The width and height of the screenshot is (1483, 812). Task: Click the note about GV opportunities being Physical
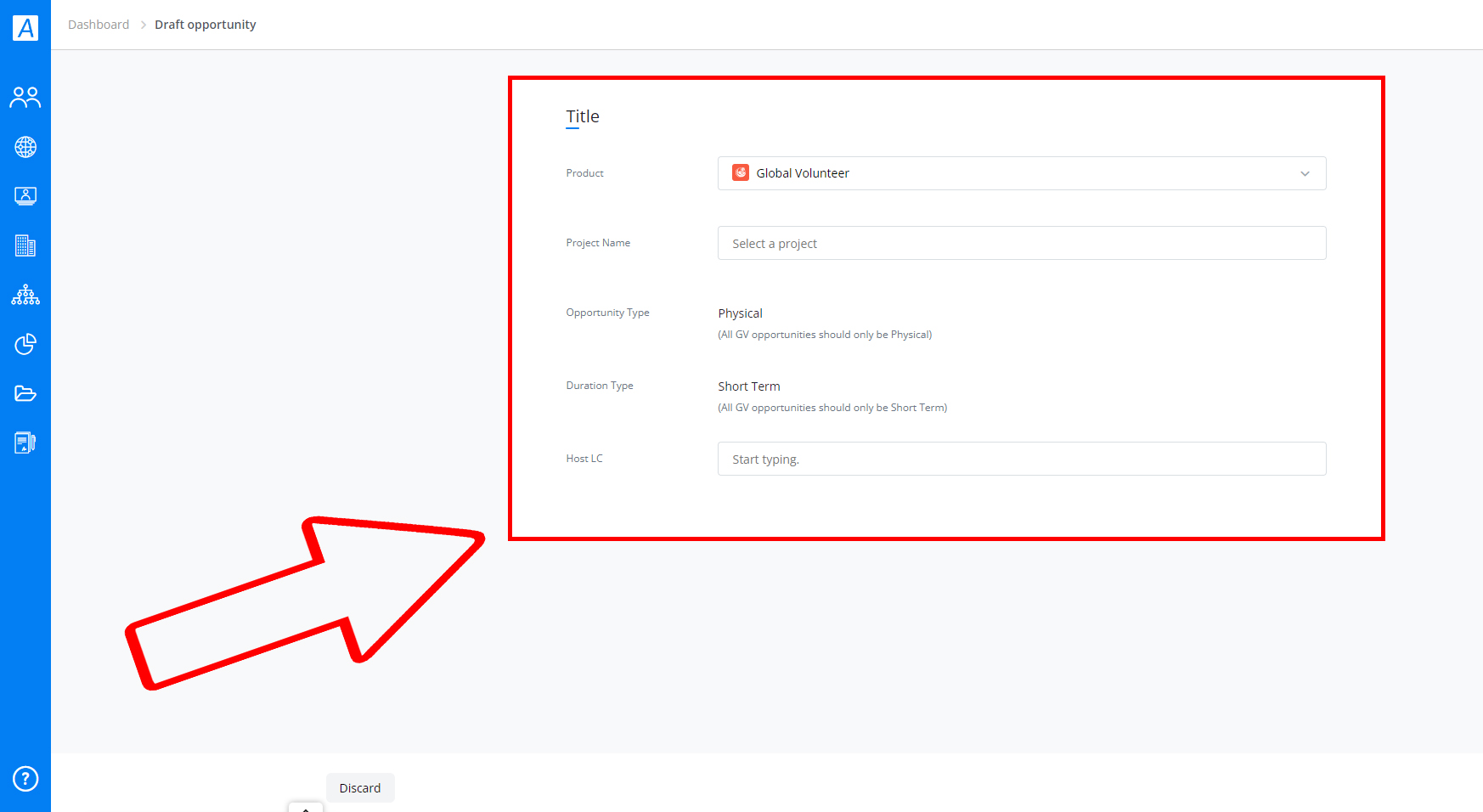[825, 335]
